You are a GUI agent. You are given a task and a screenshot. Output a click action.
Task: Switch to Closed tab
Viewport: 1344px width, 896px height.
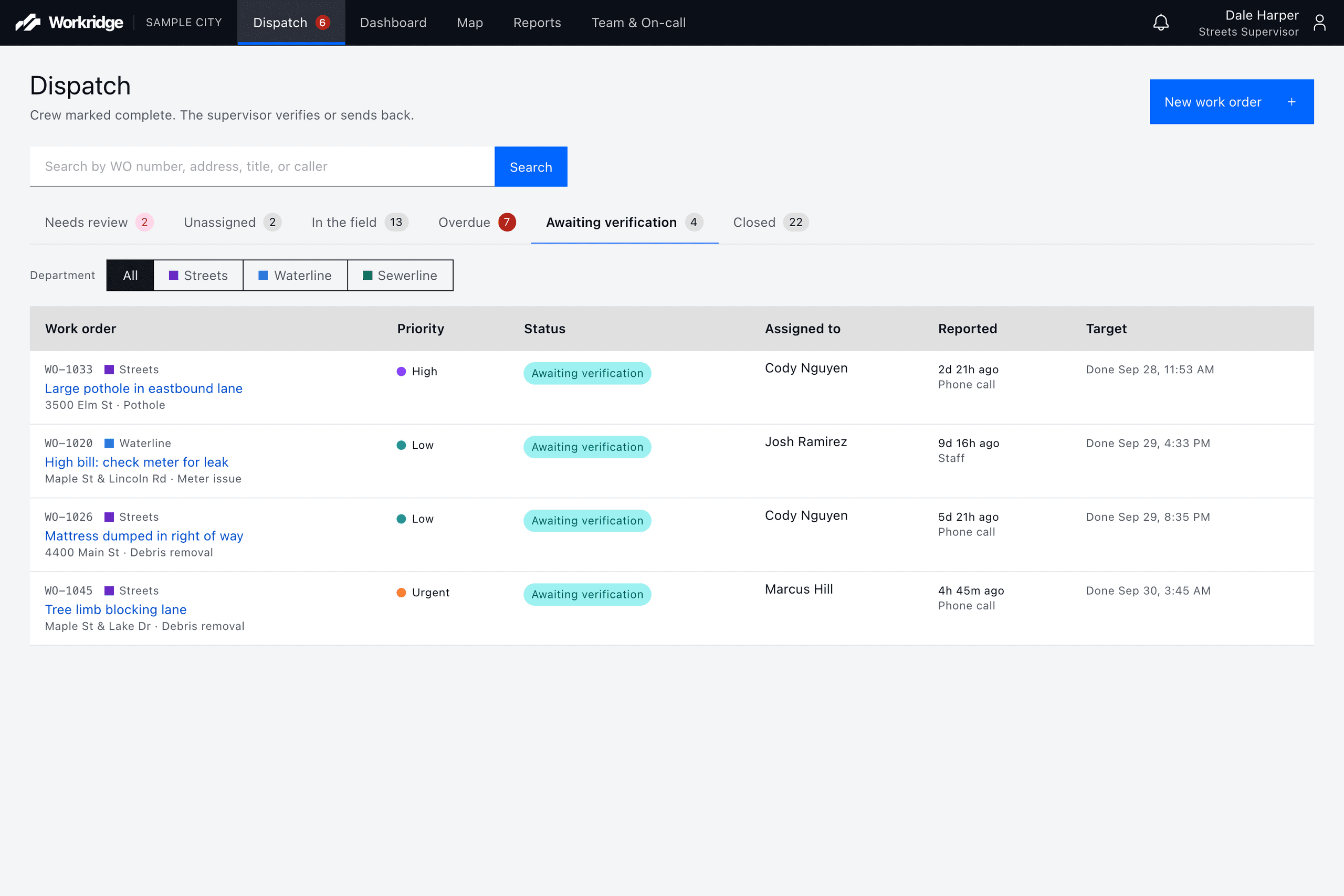(x=771, y=222)
